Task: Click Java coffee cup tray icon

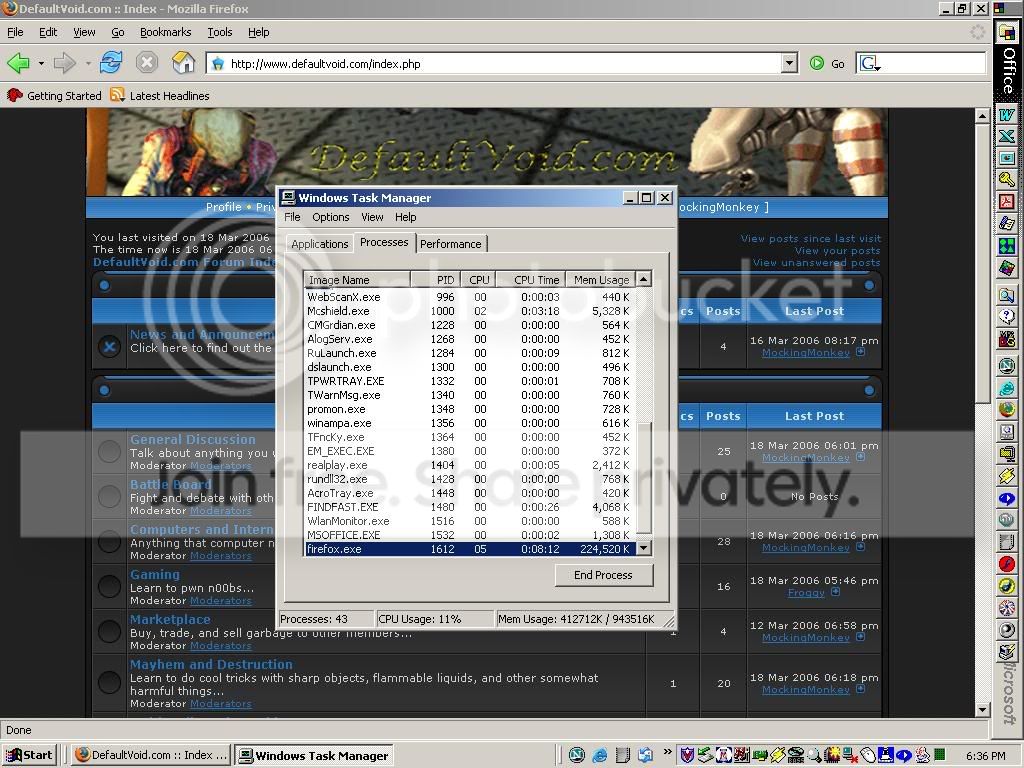Action: [x=922, y=755]
